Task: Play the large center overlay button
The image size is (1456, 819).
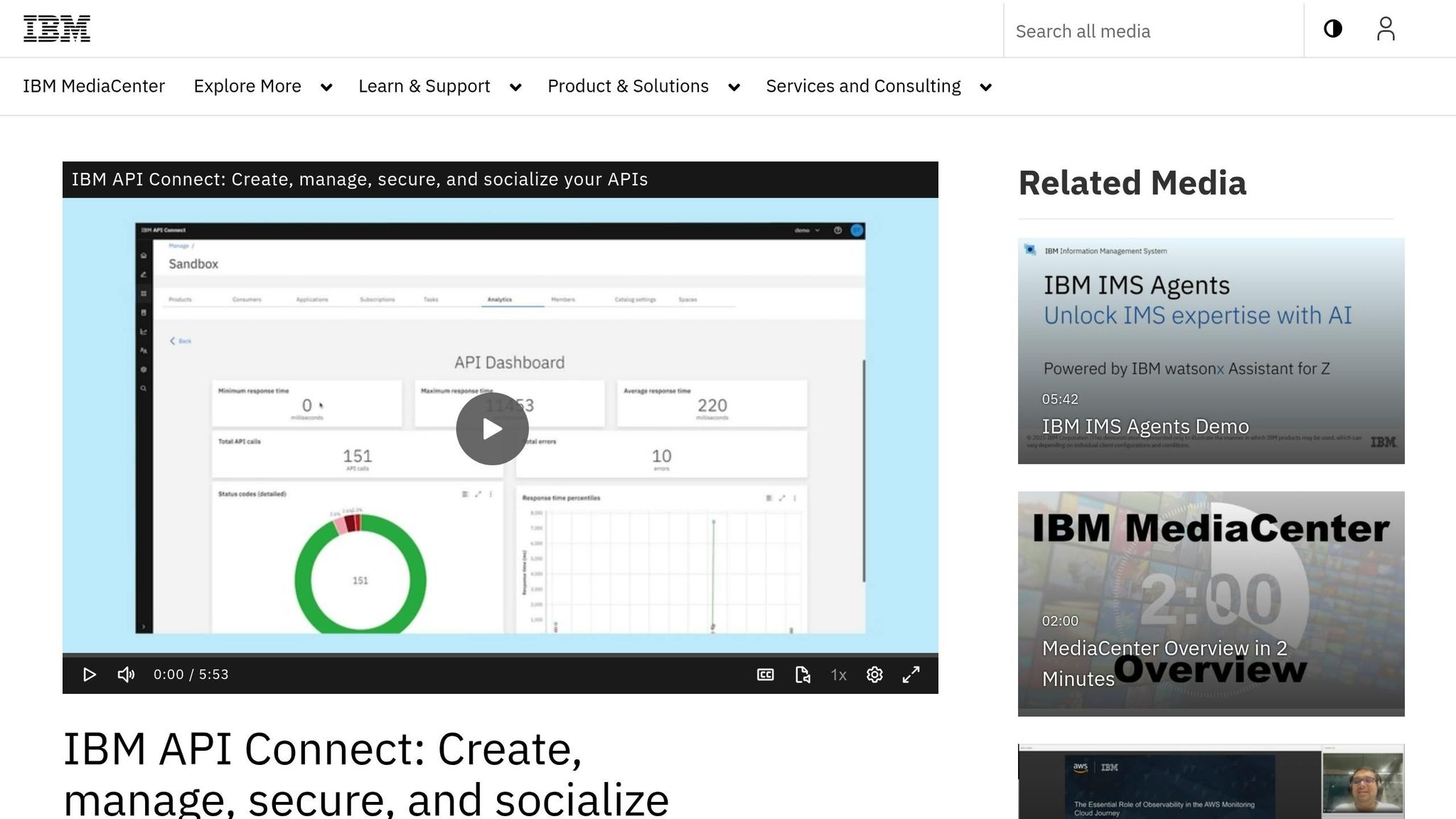Action: tap(491, 428)
